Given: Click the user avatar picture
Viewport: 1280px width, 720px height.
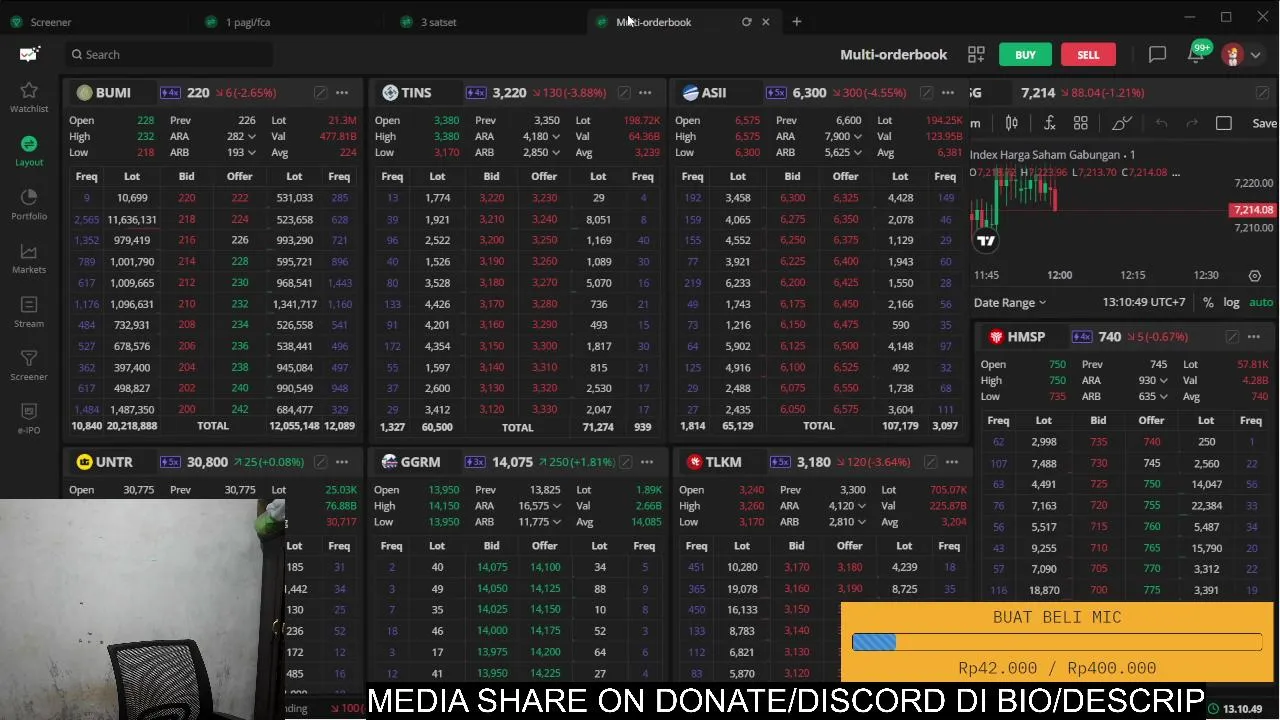Looking at the screenshot, I should tap(1232, 54).
